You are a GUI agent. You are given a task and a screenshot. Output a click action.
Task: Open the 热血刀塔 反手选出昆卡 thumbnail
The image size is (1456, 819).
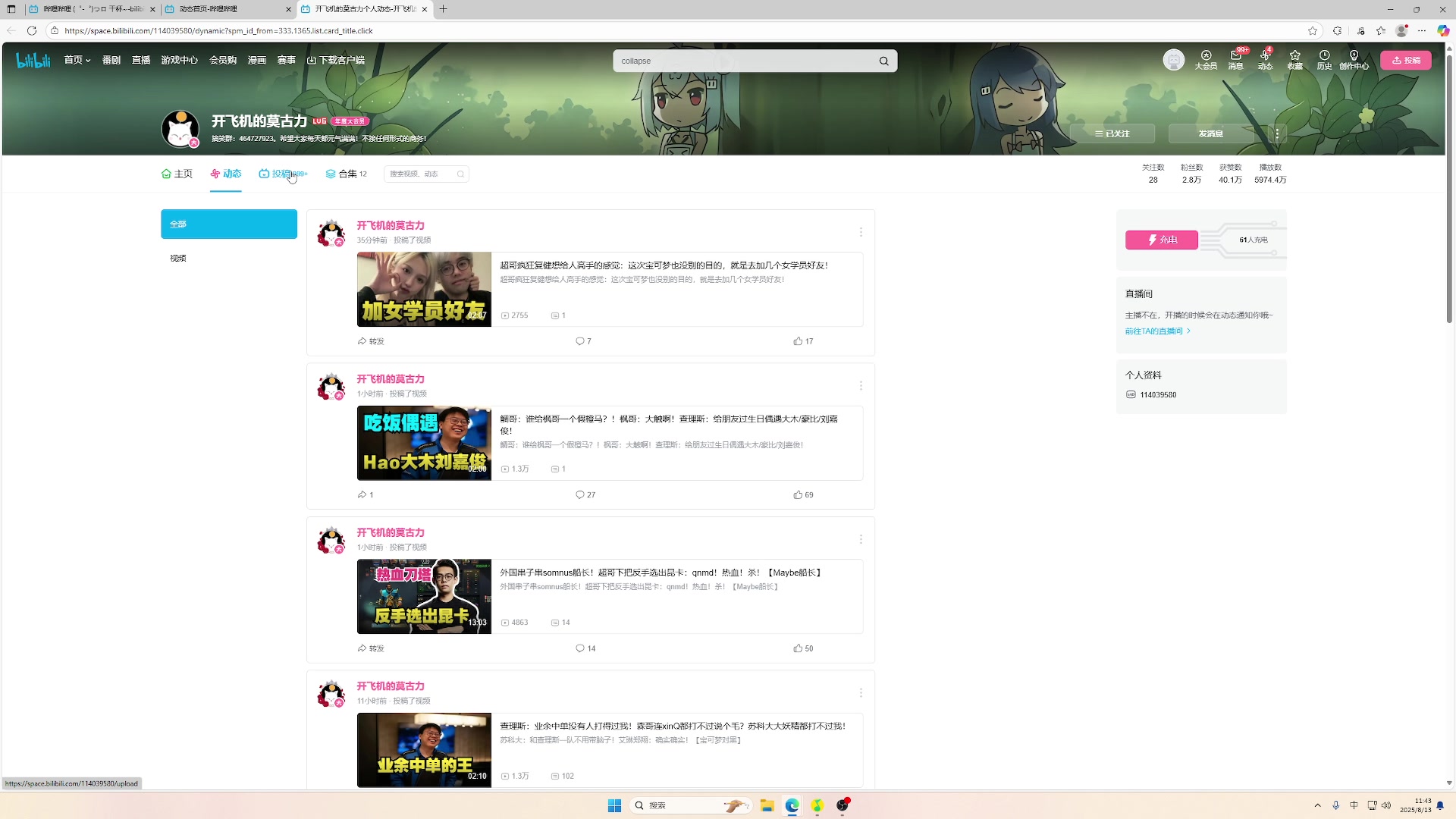pos(424,597)
